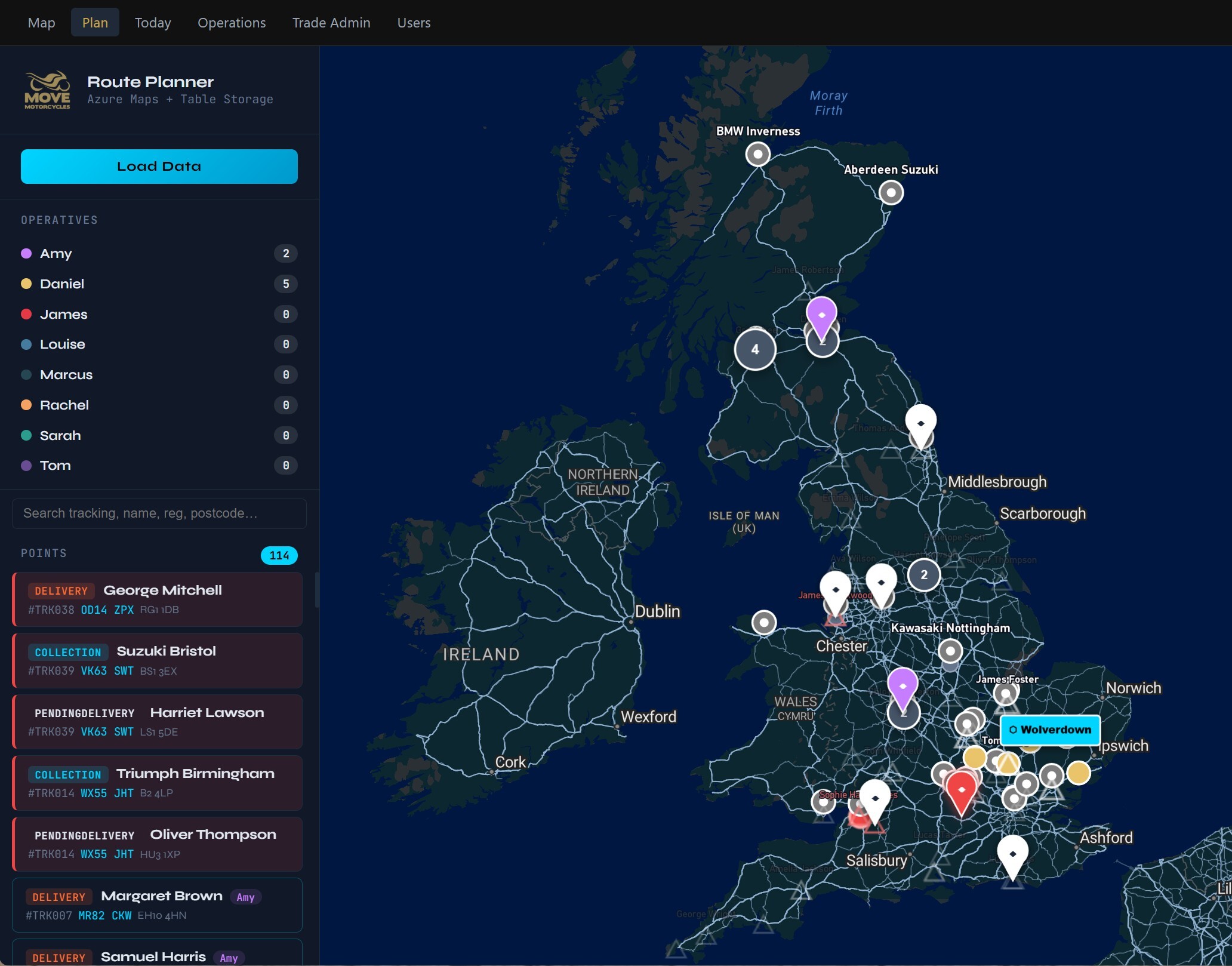Open the Map tab
Viewport: 1232px width, 966px height.
[41, 23]
